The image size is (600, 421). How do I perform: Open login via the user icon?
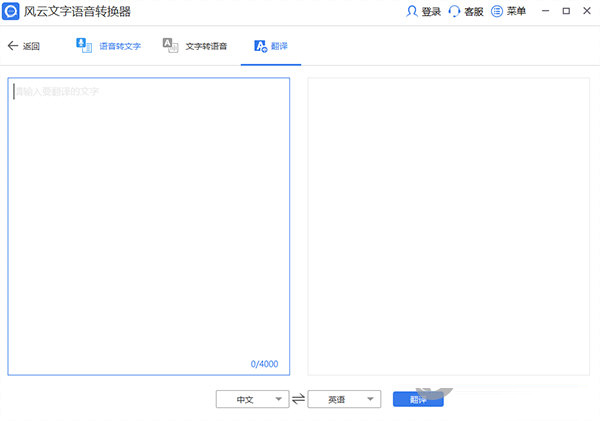pyautogui.click(x=411, y=12)
